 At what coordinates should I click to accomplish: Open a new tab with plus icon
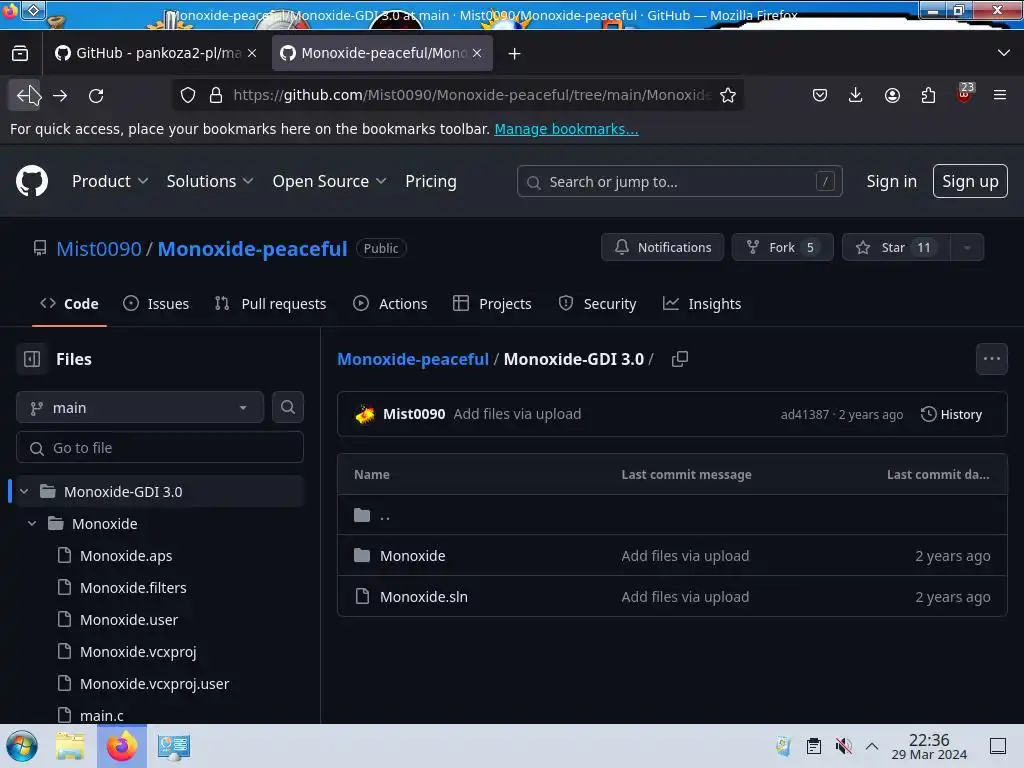pyautogui.click(x=514, y=54)
